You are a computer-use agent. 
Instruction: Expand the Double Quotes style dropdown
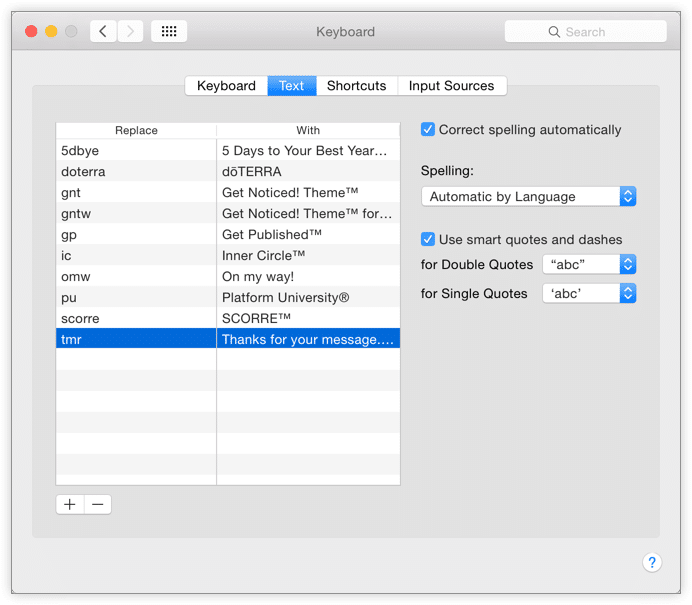coord(589,265)
